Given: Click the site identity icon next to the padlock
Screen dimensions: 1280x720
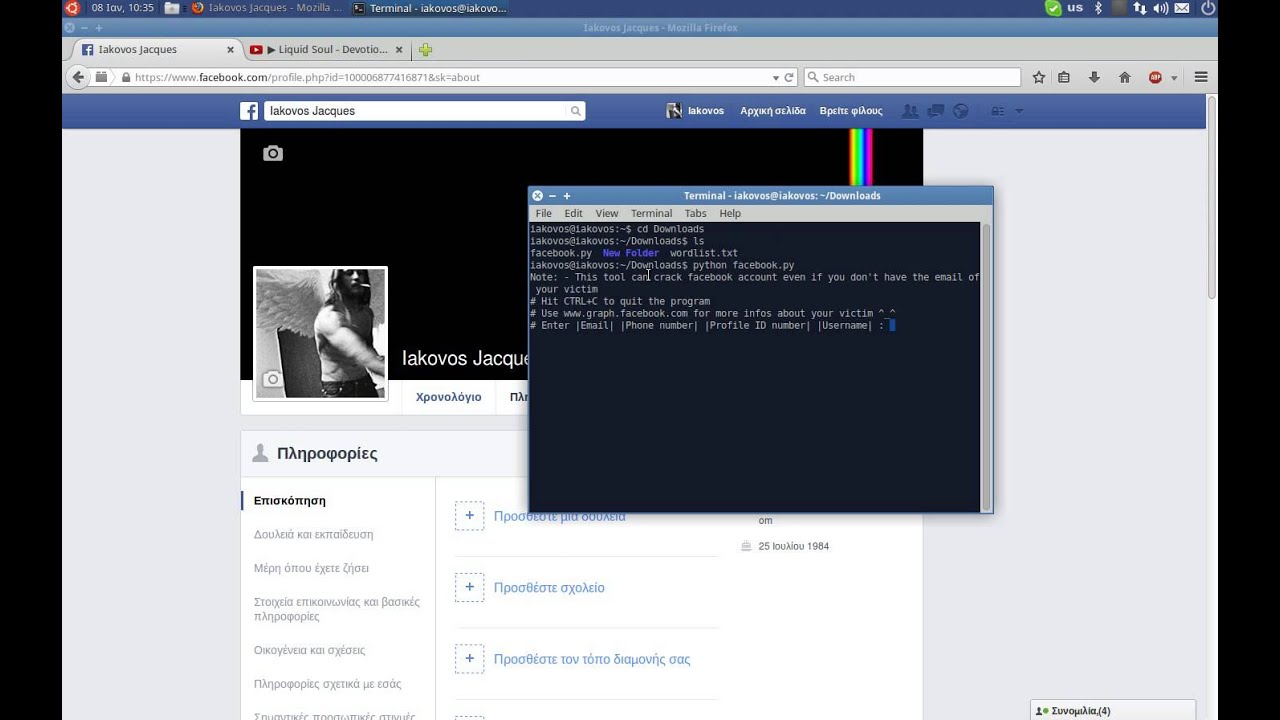Looking at the screenshot, I should pyautogui.click(x=101, y=77).
